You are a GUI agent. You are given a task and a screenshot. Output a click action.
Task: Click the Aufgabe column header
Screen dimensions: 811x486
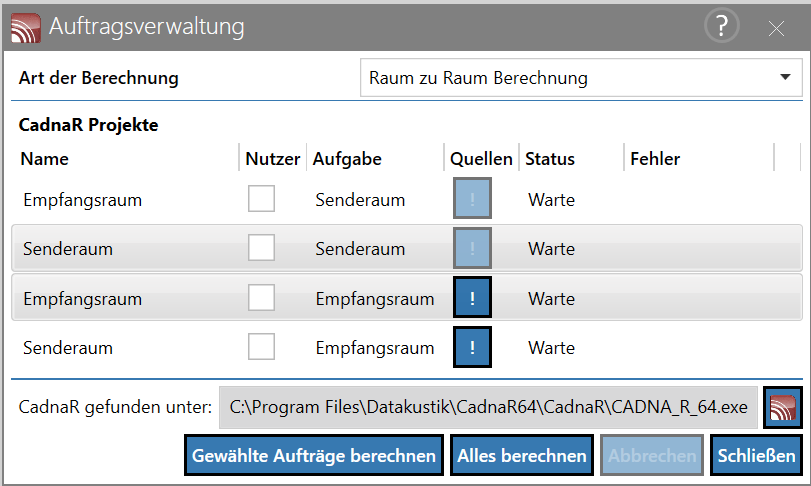347,159
